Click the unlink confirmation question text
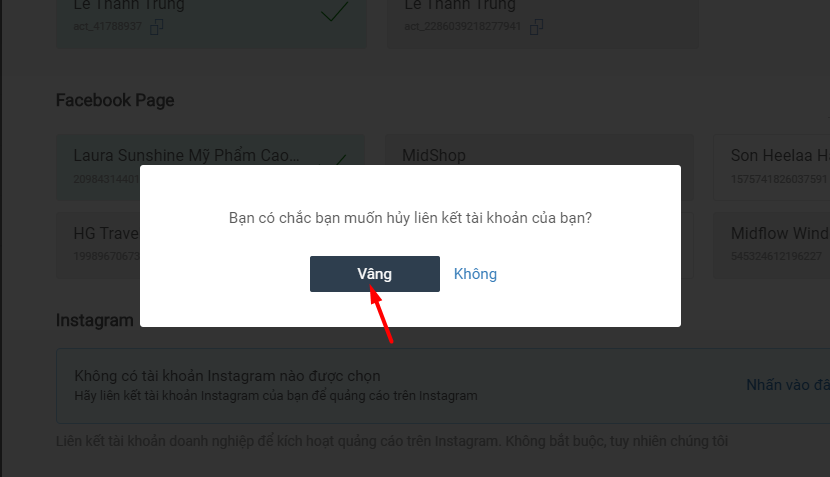 click(x=410, y=218)
